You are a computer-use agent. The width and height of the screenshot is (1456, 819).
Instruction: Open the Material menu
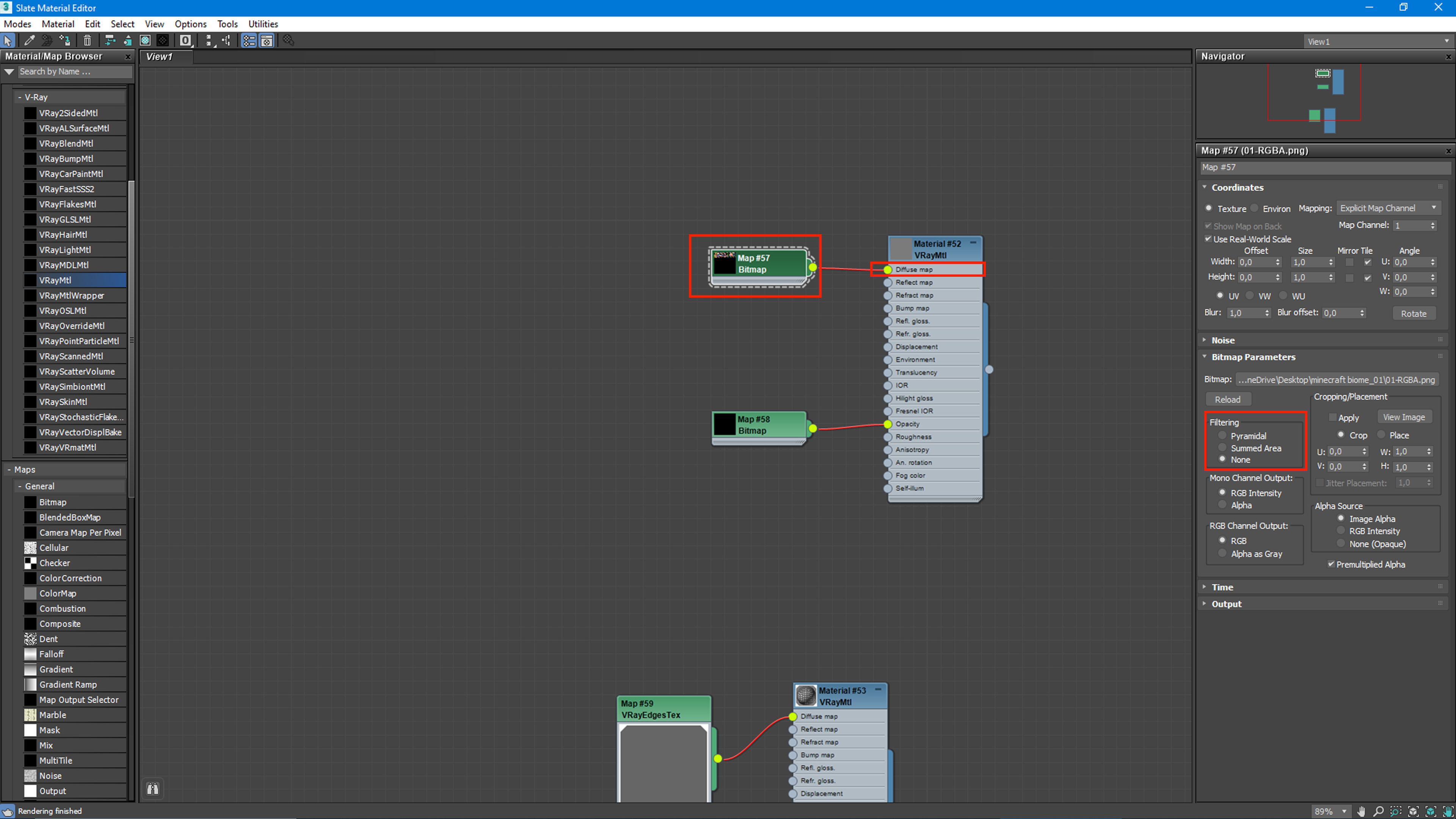(x=58, y=24)
